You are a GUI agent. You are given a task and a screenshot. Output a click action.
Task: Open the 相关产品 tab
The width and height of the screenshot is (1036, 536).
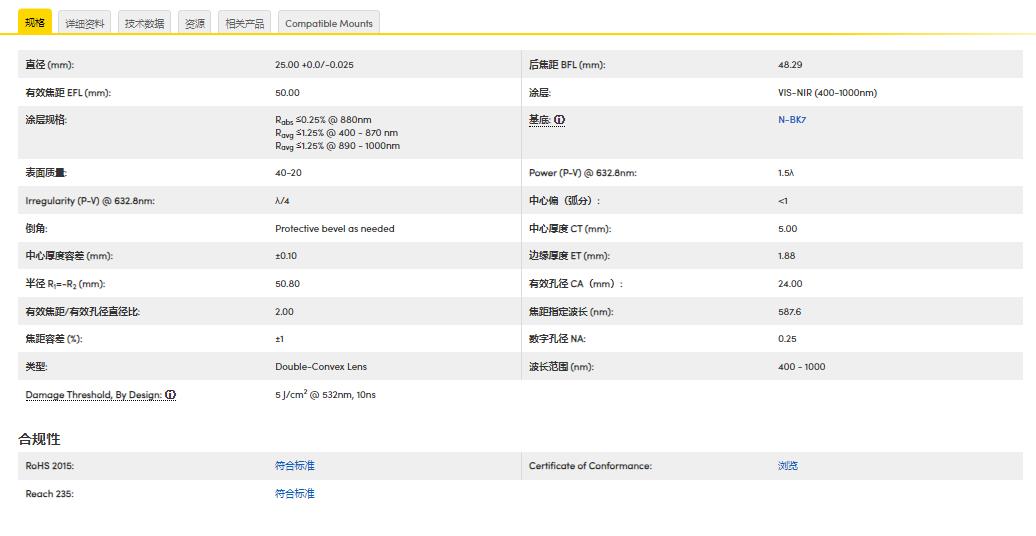245,23
